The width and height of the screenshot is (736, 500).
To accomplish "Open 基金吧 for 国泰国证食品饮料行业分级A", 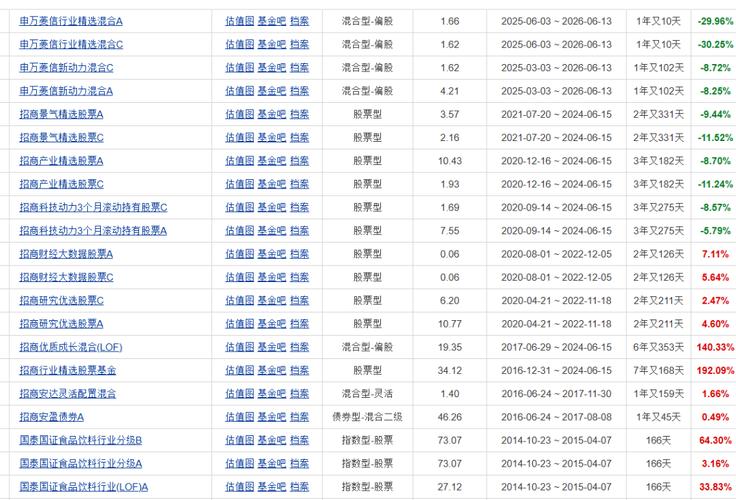I will point(272,464).
